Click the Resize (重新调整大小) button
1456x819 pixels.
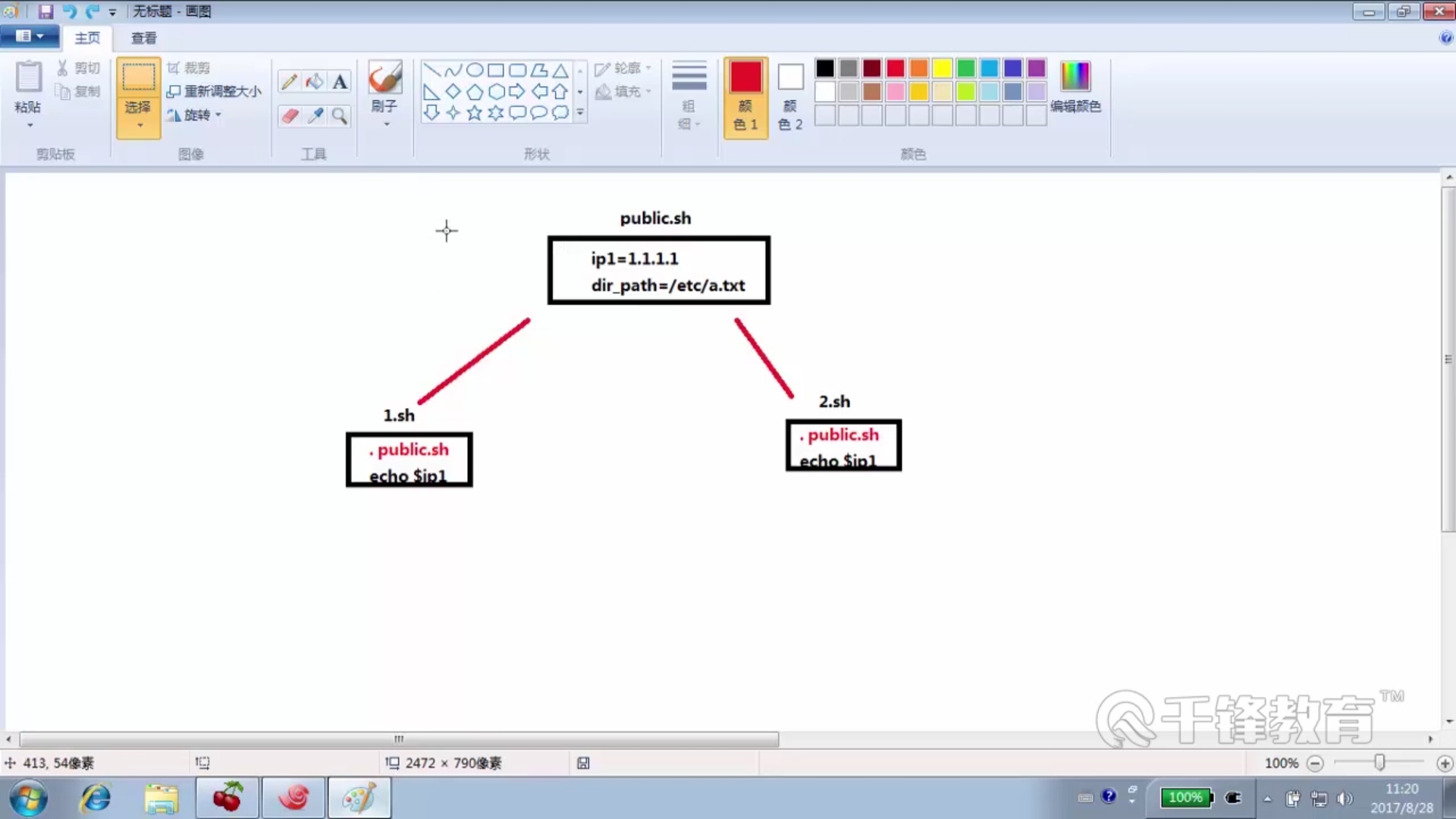215,91
